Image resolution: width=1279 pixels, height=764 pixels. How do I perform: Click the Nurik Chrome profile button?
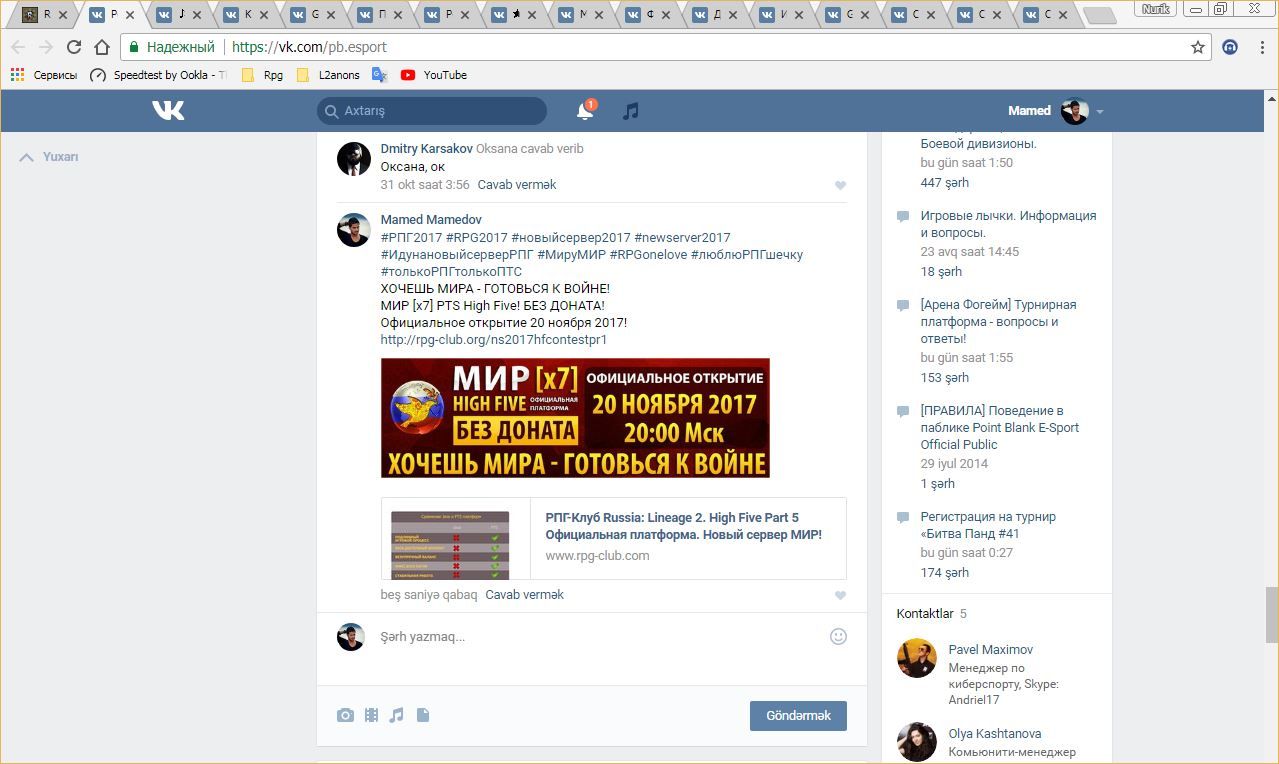pyautogui.click(x=1155, y=9)
